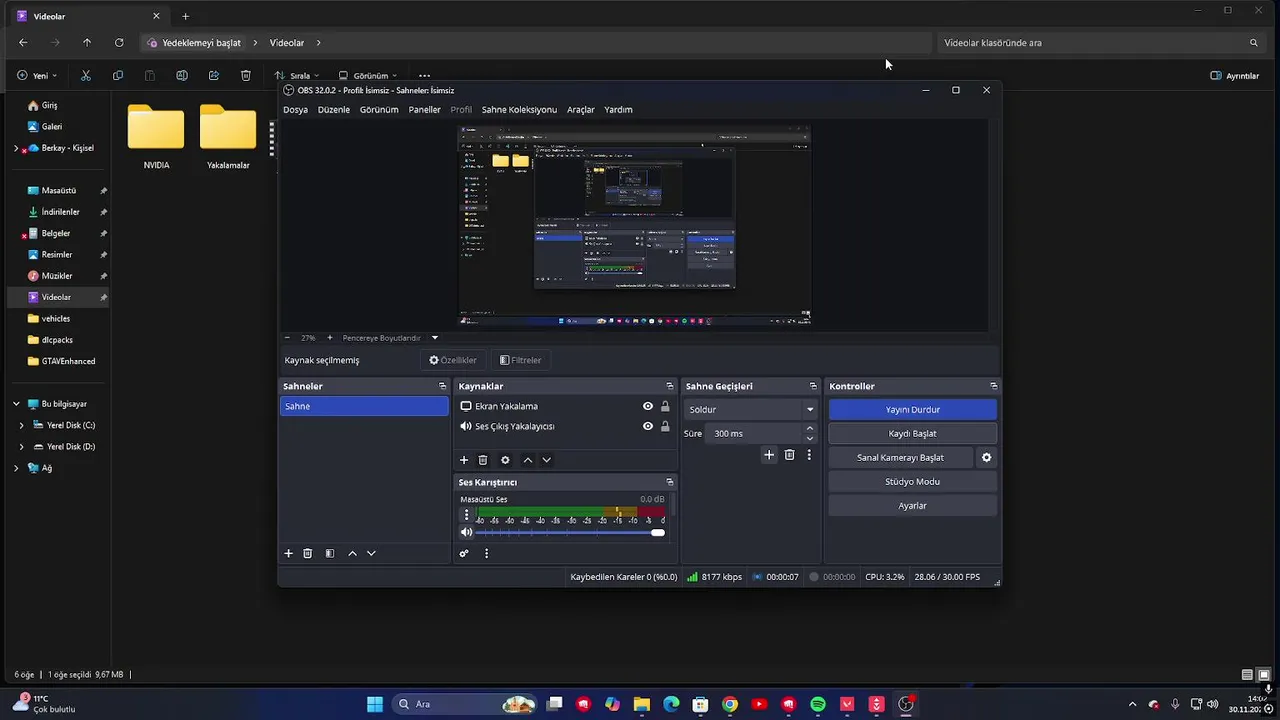Click the Windows Start button

click(375, 704)
